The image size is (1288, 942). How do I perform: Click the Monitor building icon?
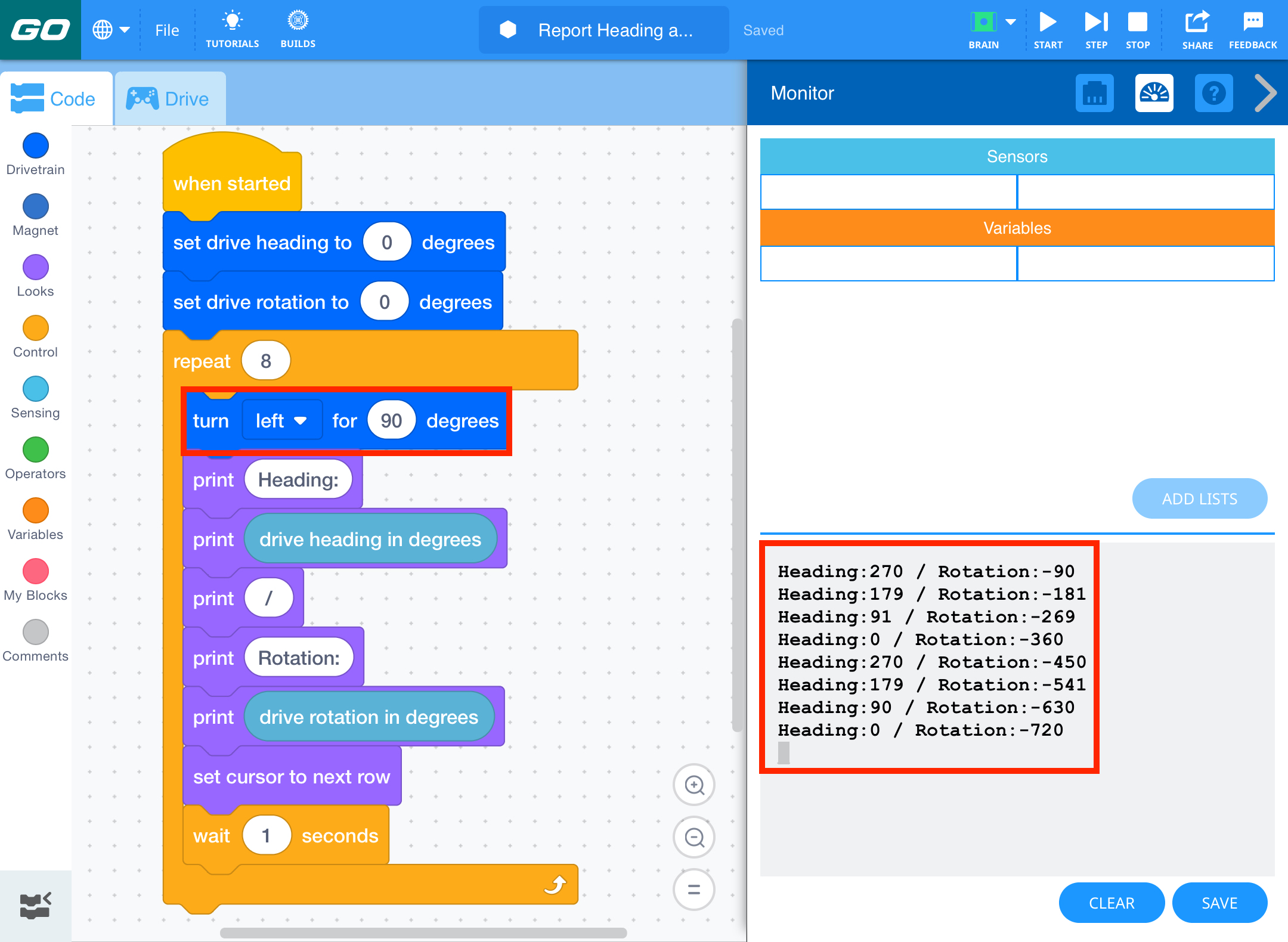point(1093,93)
